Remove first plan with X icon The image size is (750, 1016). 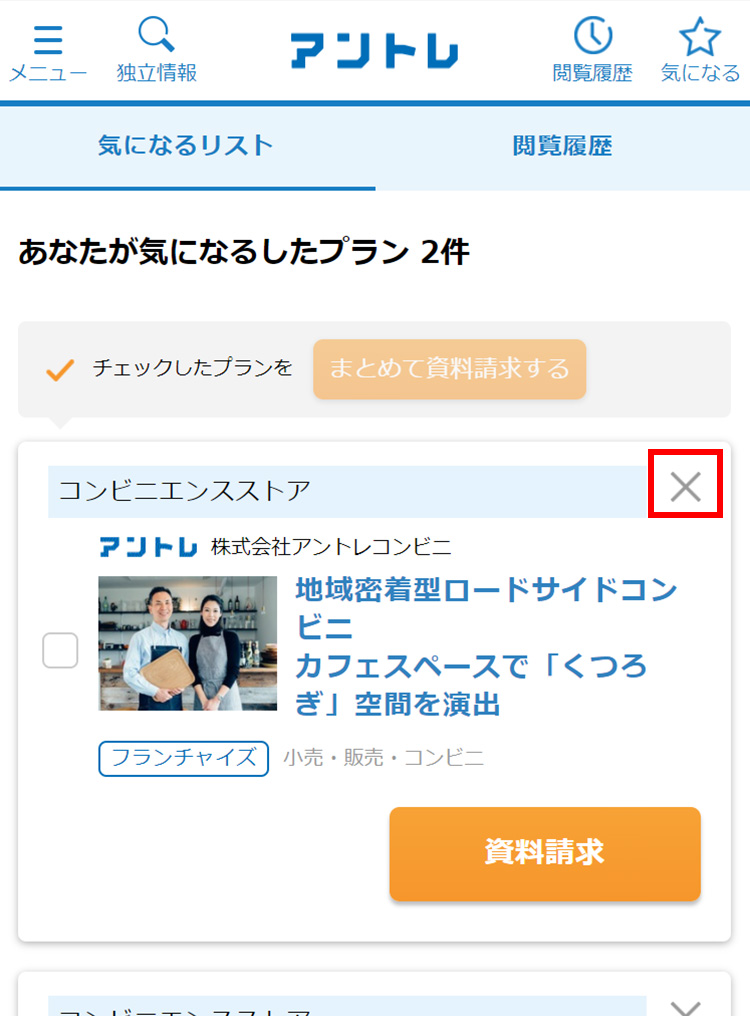tap(685, 486)
